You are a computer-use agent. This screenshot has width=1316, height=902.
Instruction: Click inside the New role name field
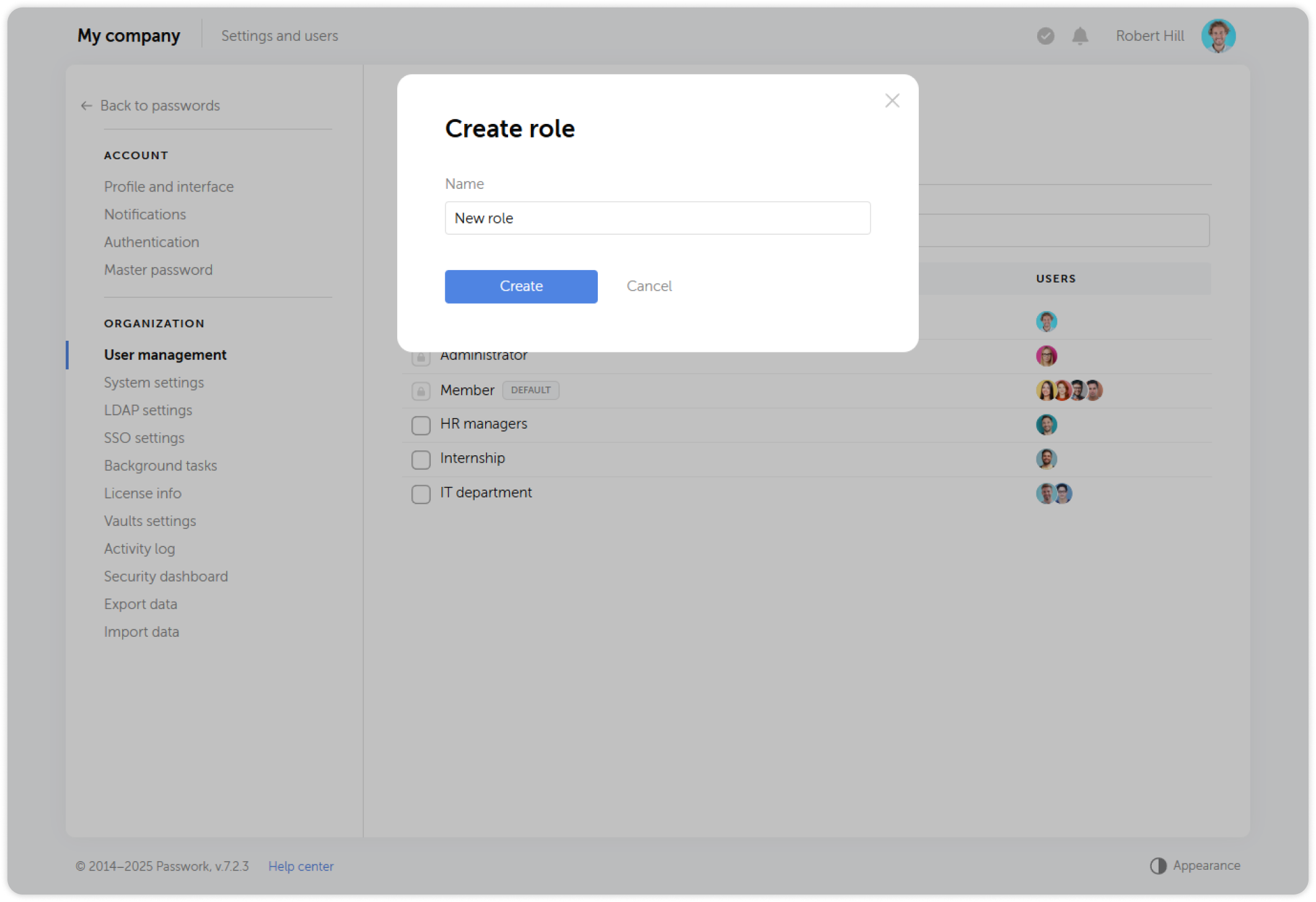click(657, 218)
